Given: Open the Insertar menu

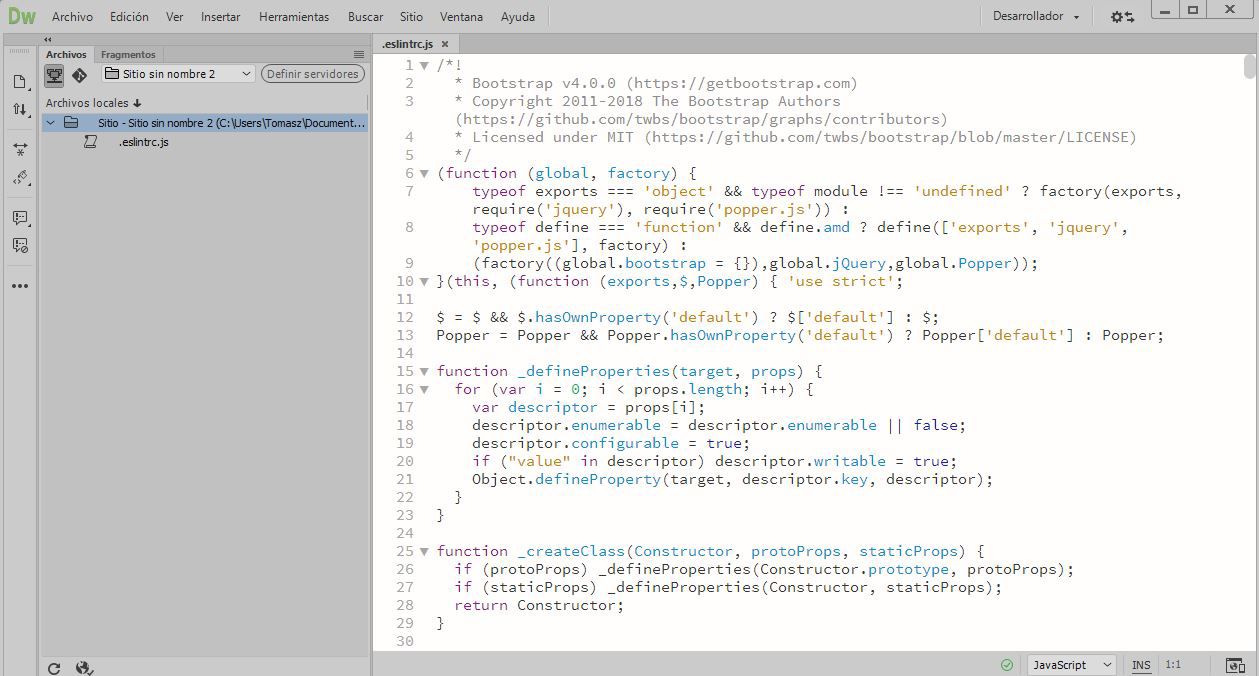Looking at the screenshot, I should [x=220, y=16].
